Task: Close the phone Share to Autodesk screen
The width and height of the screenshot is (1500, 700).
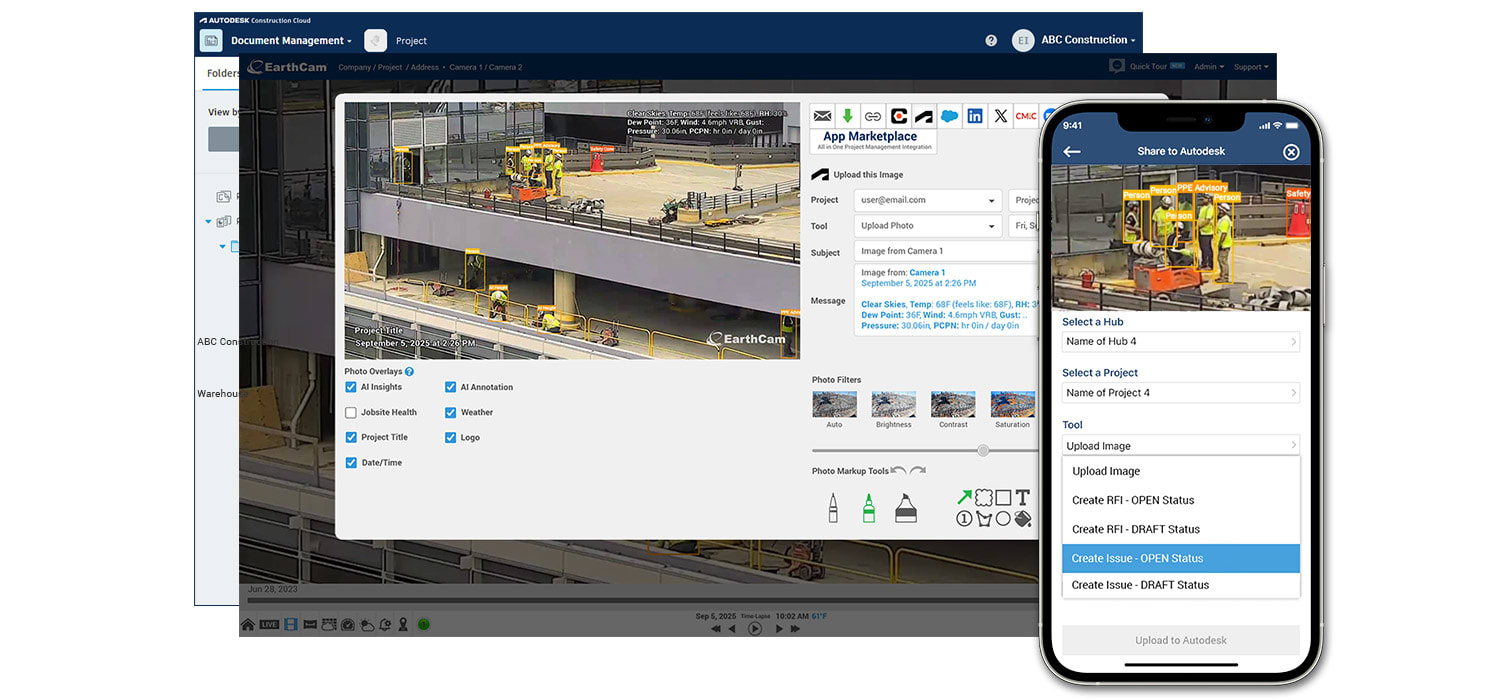Action: point(1291,152)
